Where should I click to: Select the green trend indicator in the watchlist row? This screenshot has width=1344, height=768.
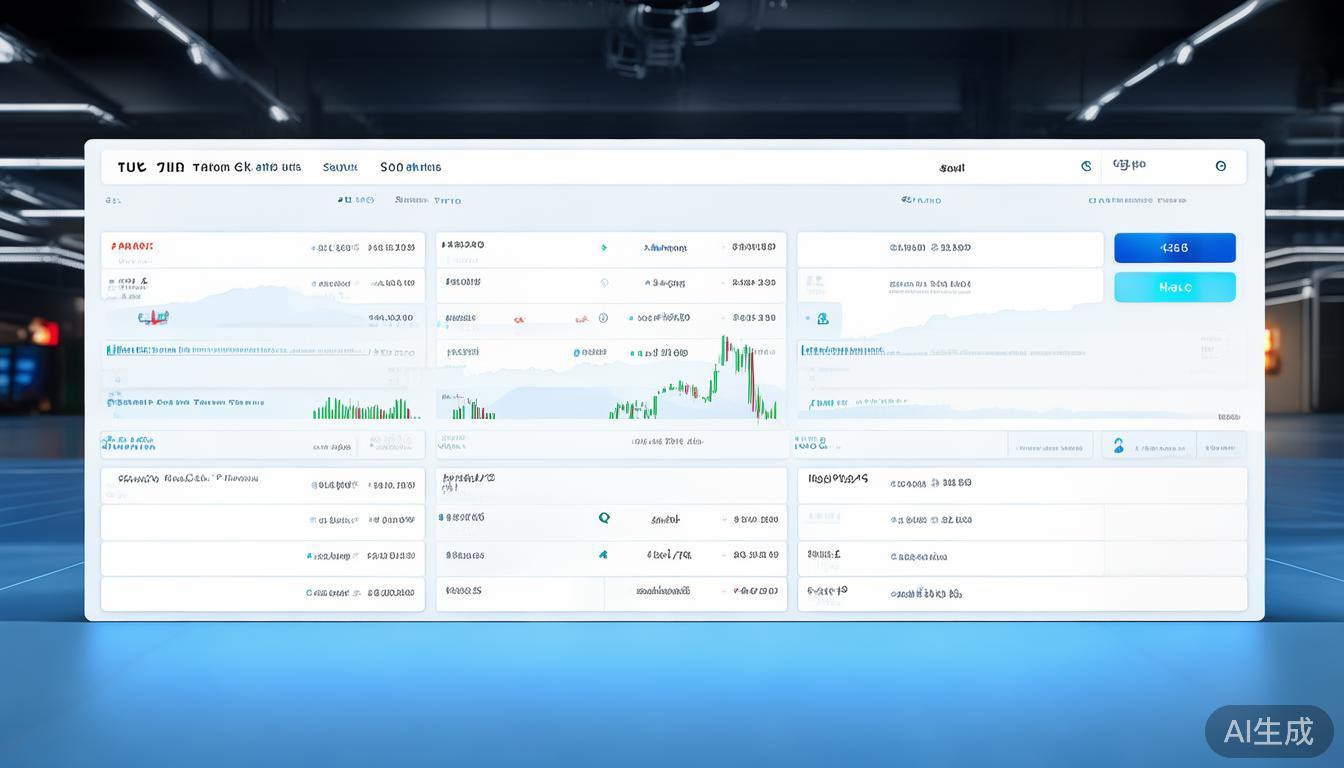click(603, 246)
